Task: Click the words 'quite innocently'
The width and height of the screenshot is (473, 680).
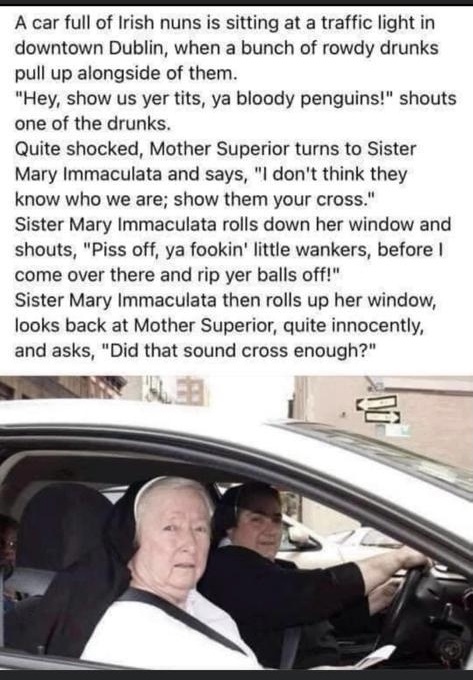Action: click(x=353, y=325)
